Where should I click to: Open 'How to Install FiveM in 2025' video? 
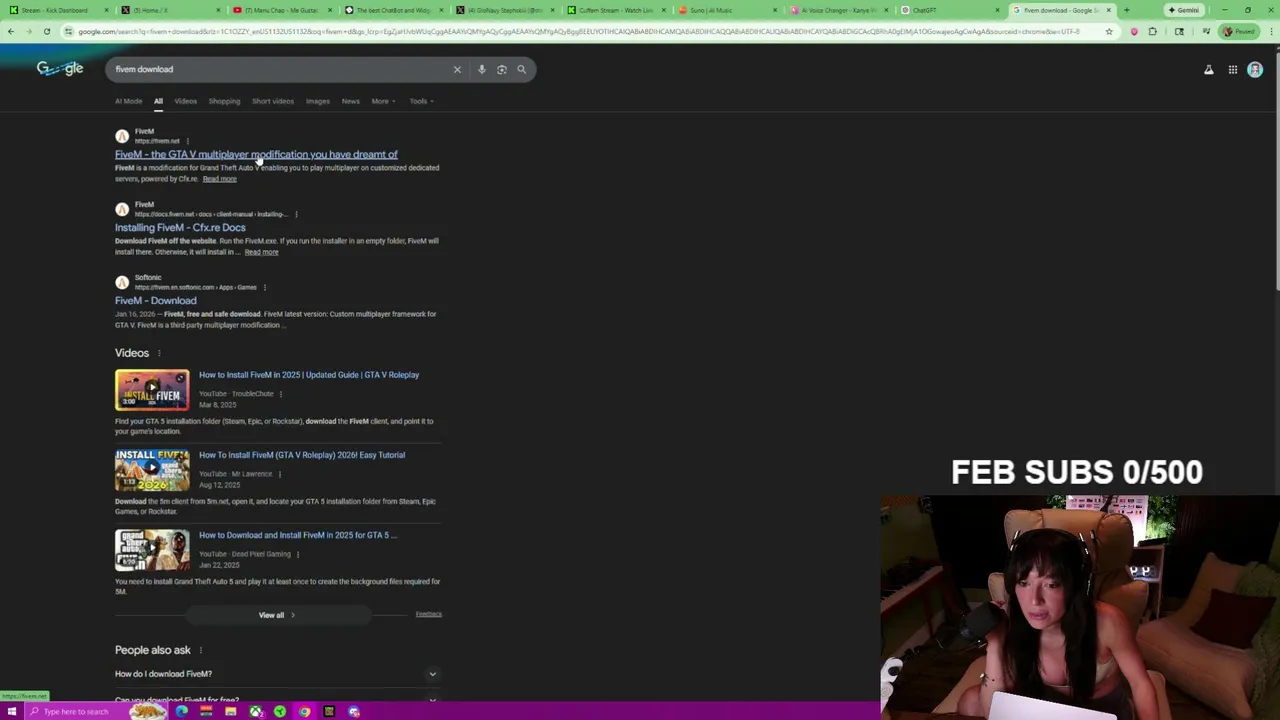point(309,375)
